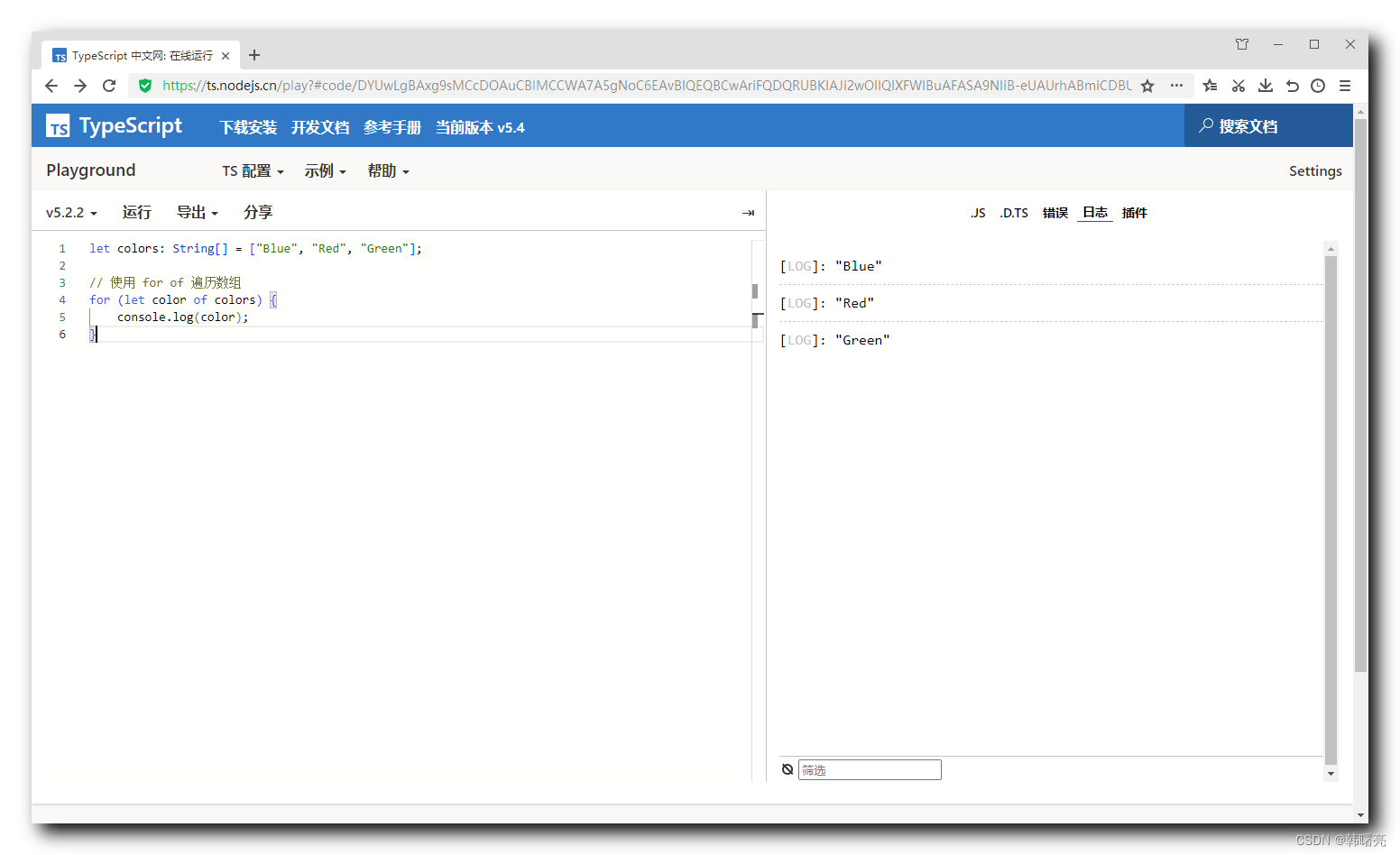Open a new browser tab
1400x855 pixels.
click(x=254, y=55)
